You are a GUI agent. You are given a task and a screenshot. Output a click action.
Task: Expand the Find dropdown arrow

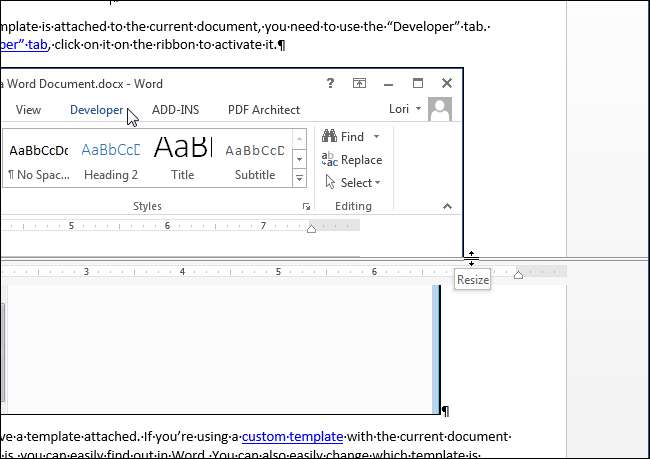[x=376, y=136]
